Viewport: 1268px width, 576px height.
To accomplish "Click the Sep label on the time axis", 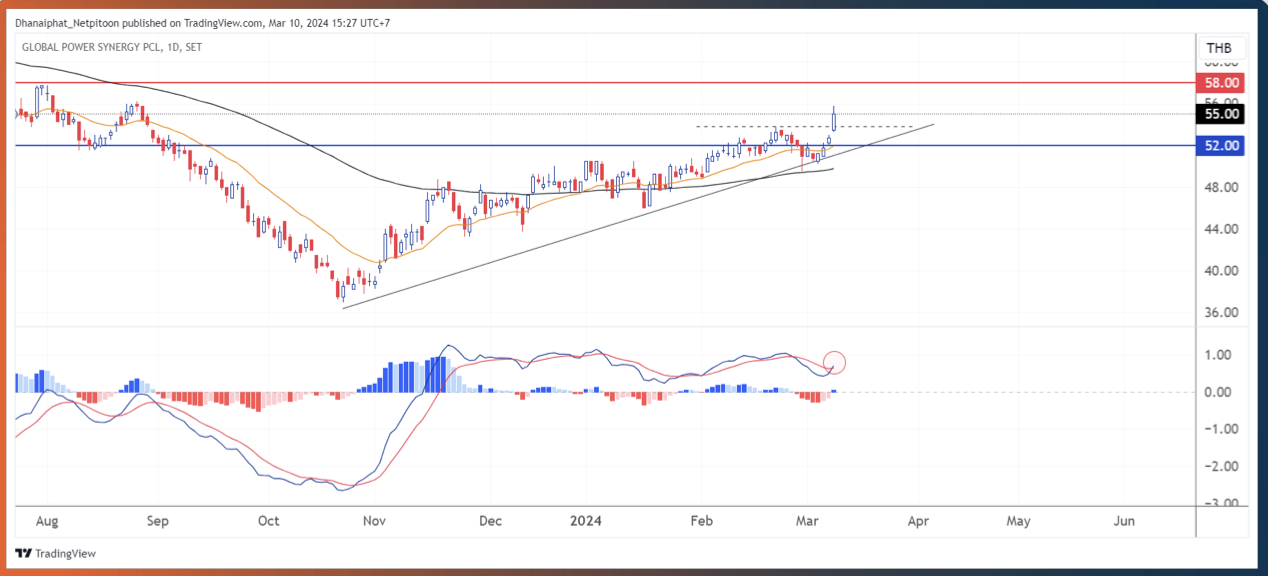I will click(158, 521).
